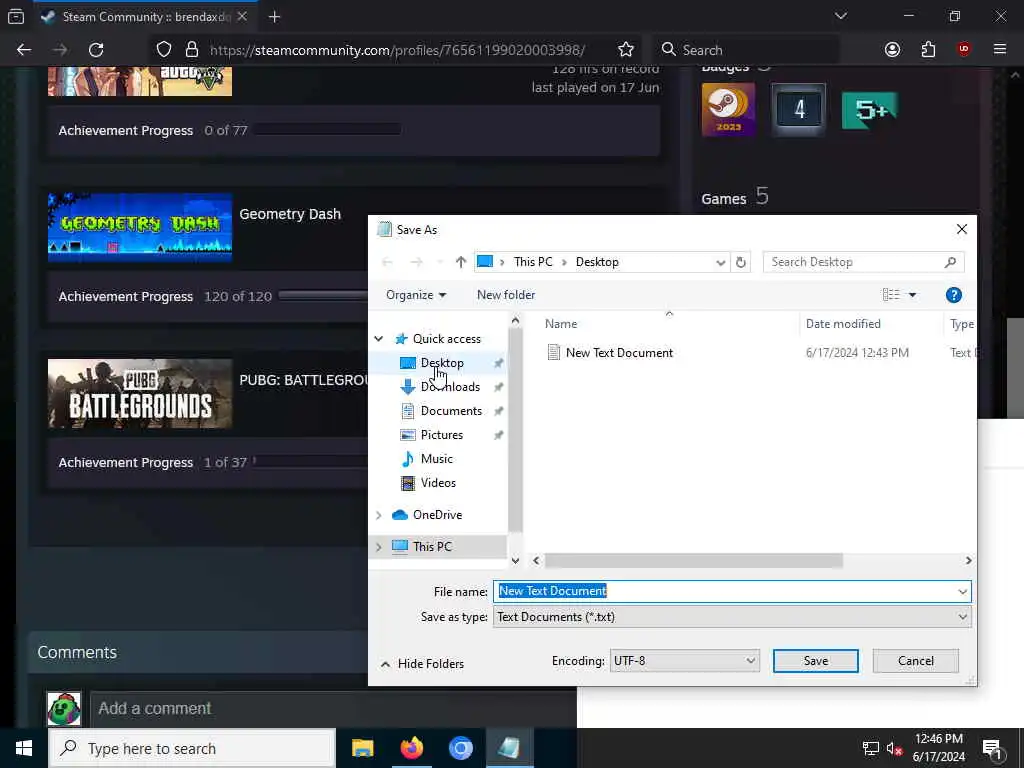This screenshot has height=768, width=1024.
Task: Open the muted volume tray icon
Action: point(894,748)
